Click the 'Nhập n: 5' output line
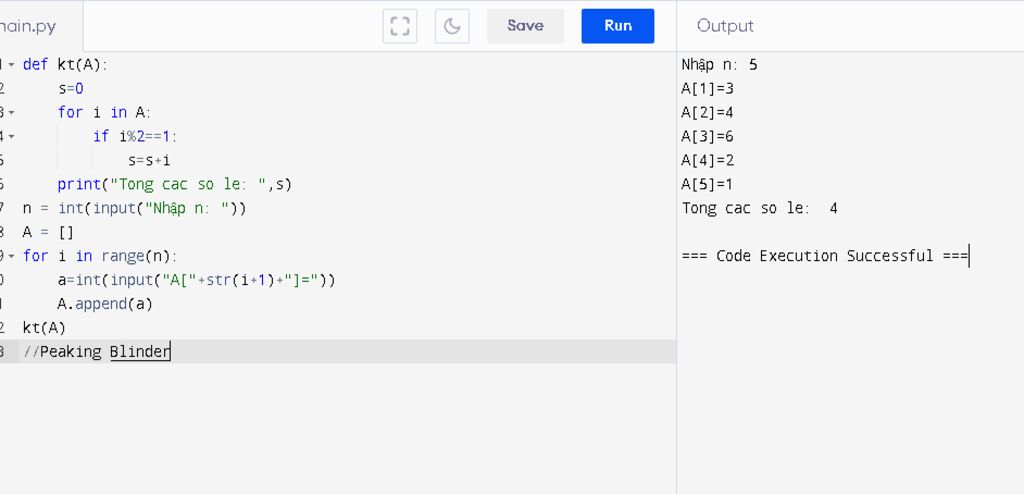The height and width of the screenshot is (494, 1024). [720, 65]
